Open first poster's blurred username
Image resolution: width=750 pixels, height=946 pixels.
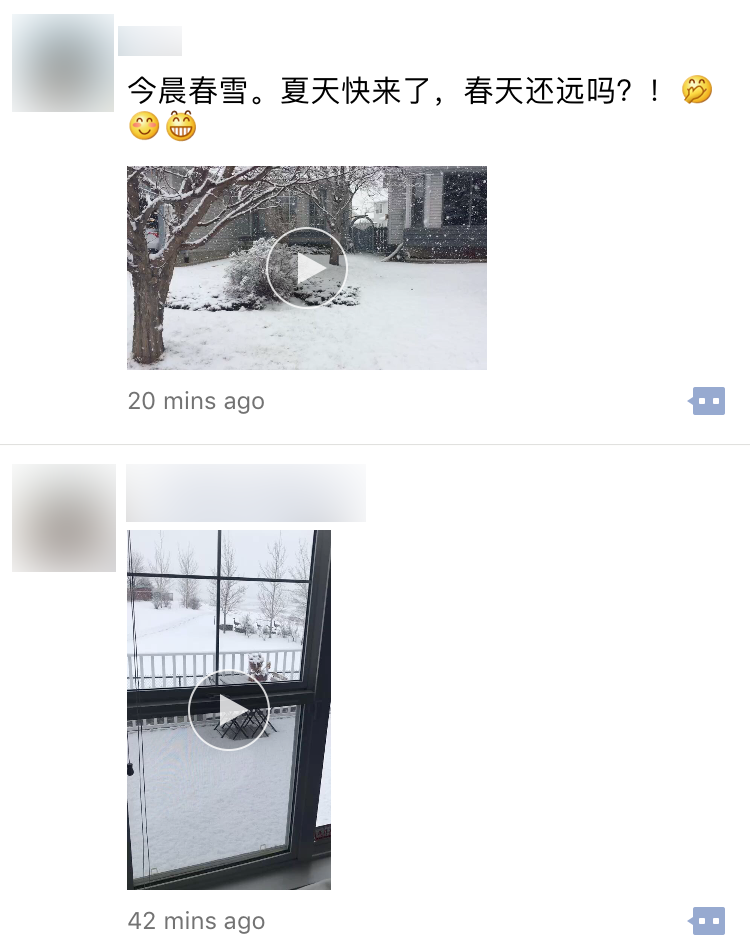pyautogui.click(x=150, y=41)
